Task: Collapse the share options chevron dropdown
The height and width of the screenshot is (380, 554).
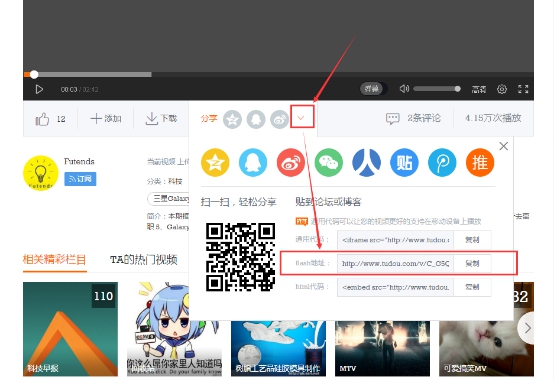Action: (301, 118)
